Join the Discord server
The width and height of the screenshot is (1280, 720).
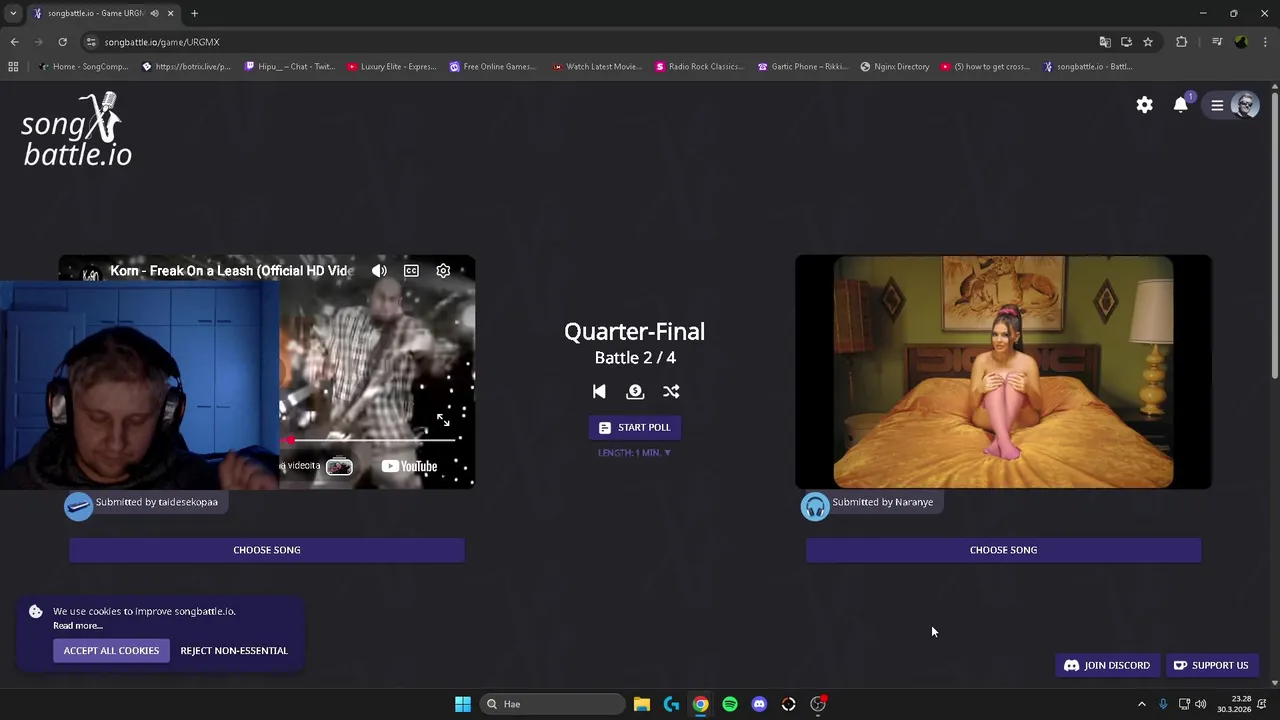[1107, 665]
